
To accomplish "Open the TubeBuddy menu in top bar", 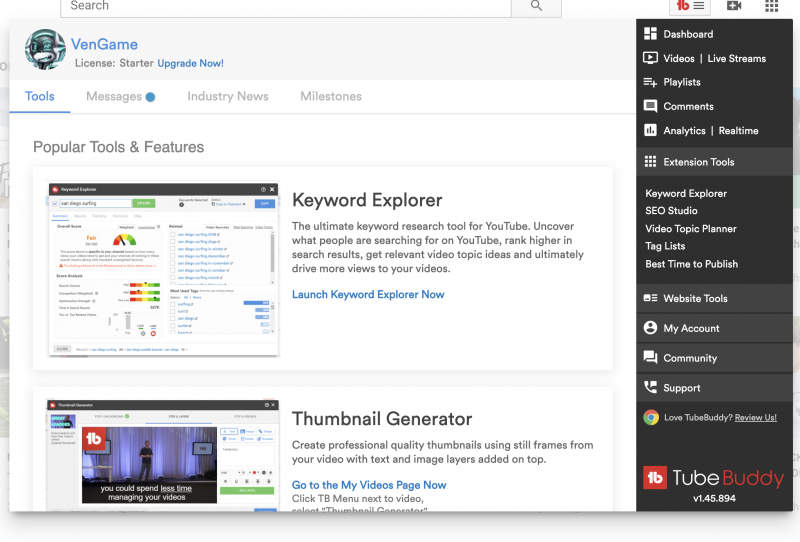I will coord(690,6).
